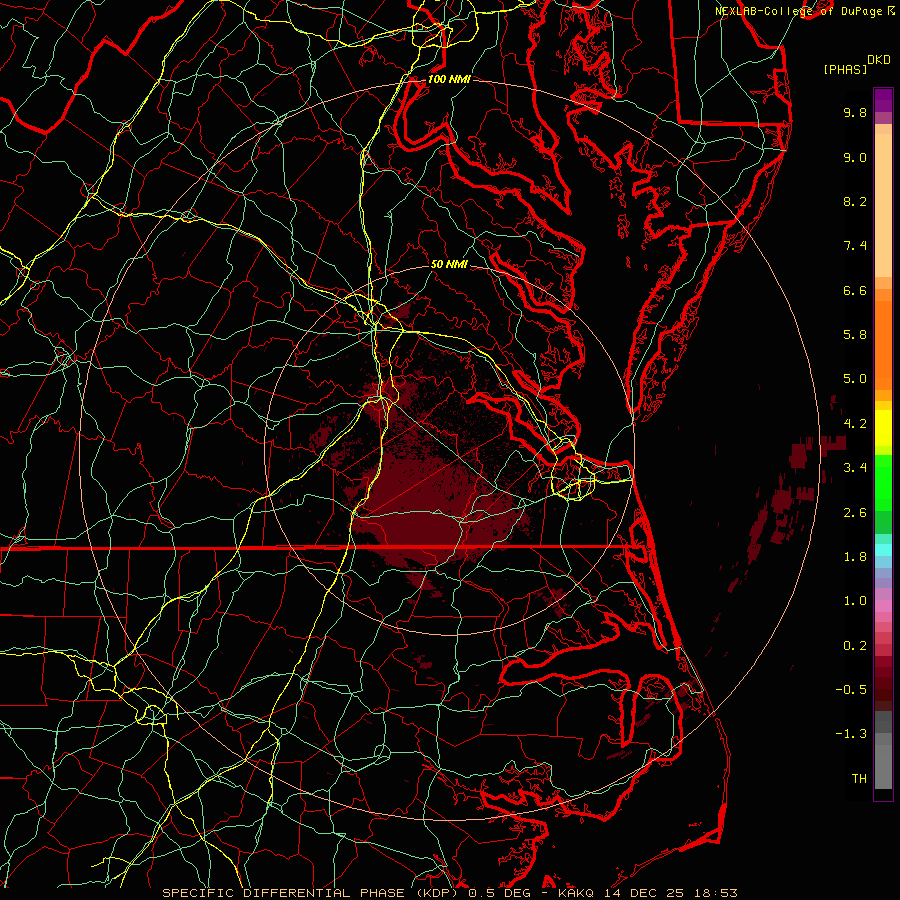The image size is (900, 900).
Task: Click the KAKQ radar site identifier
Action: (x=578, y=893)
